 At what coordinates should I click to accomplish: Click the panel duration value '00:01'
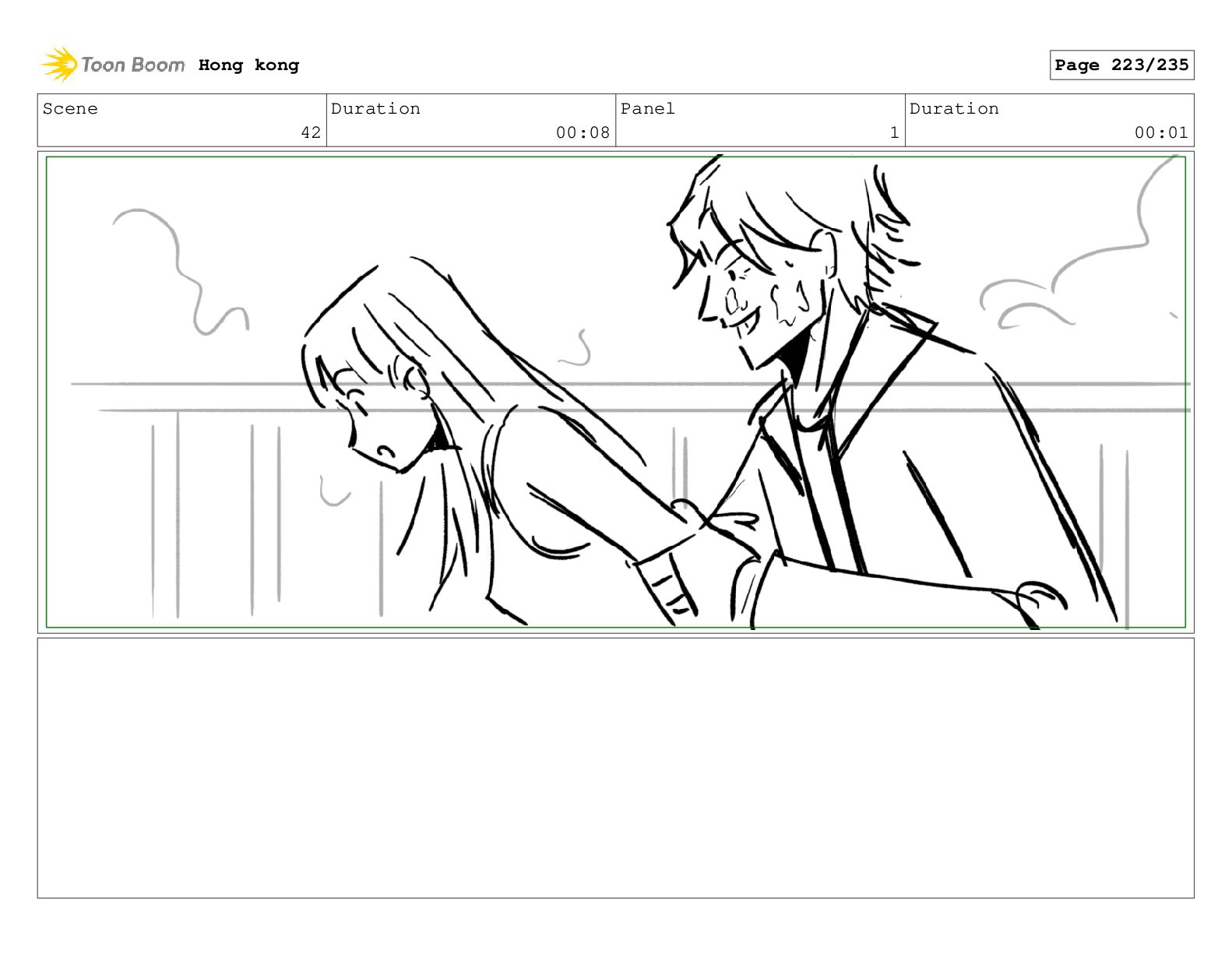(x=1161, y=132)
